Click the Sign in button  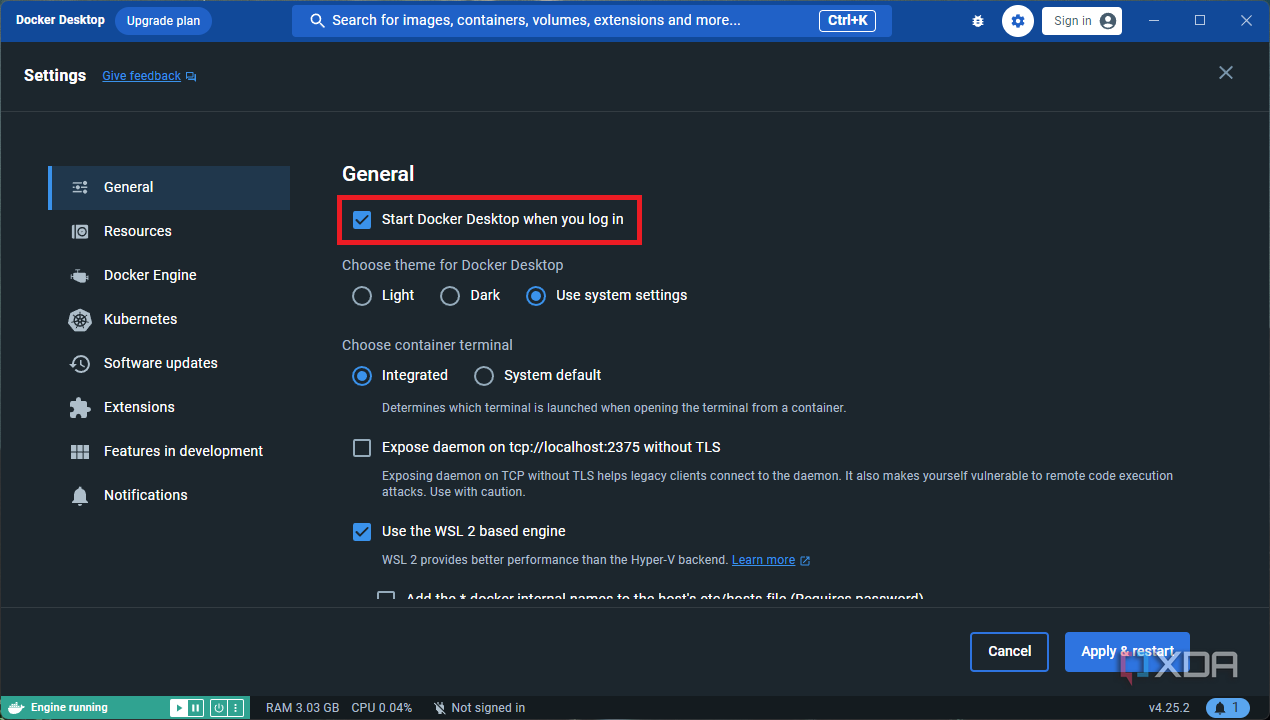coord(1082,21)
